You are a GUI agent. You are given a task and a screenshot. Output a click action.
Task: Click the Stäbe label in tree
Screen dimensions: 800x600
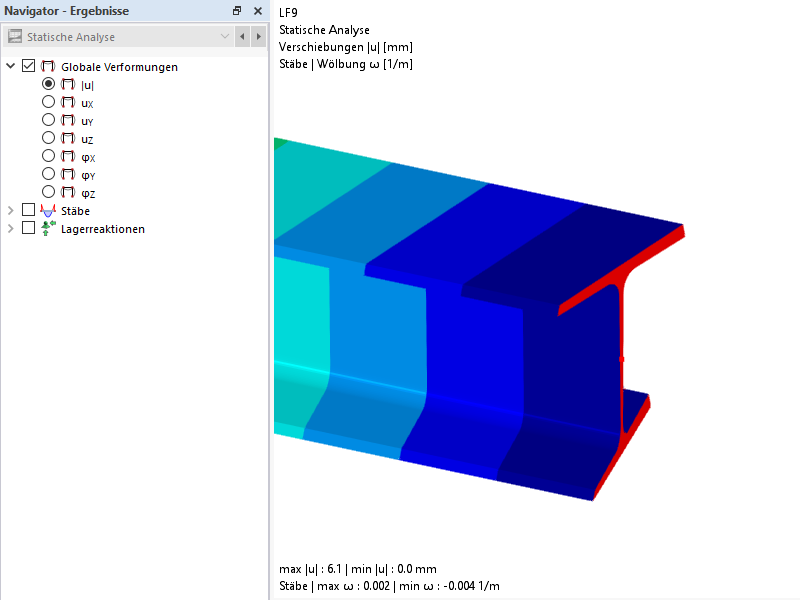(76, 211)
